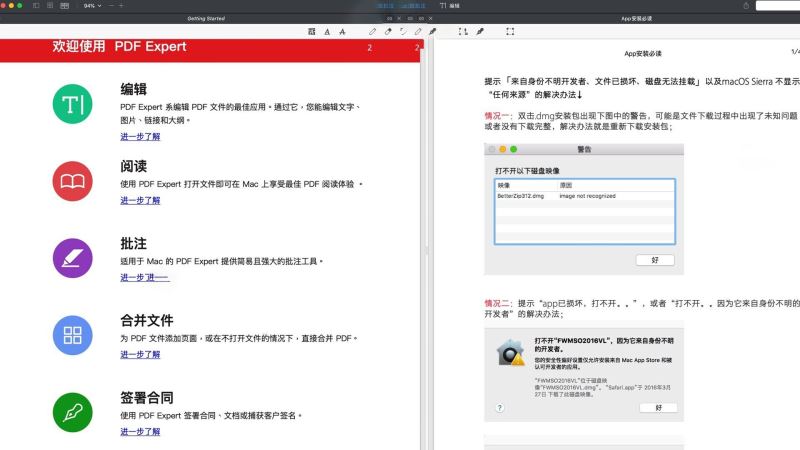Image resolution: width=800 pixels, height=450 pixels.
Task: Select the highlight text tool
Action: coord(312,32)
